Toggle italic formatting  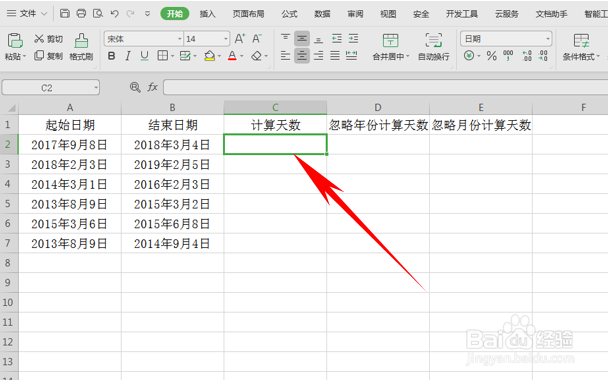click(128, 56)
